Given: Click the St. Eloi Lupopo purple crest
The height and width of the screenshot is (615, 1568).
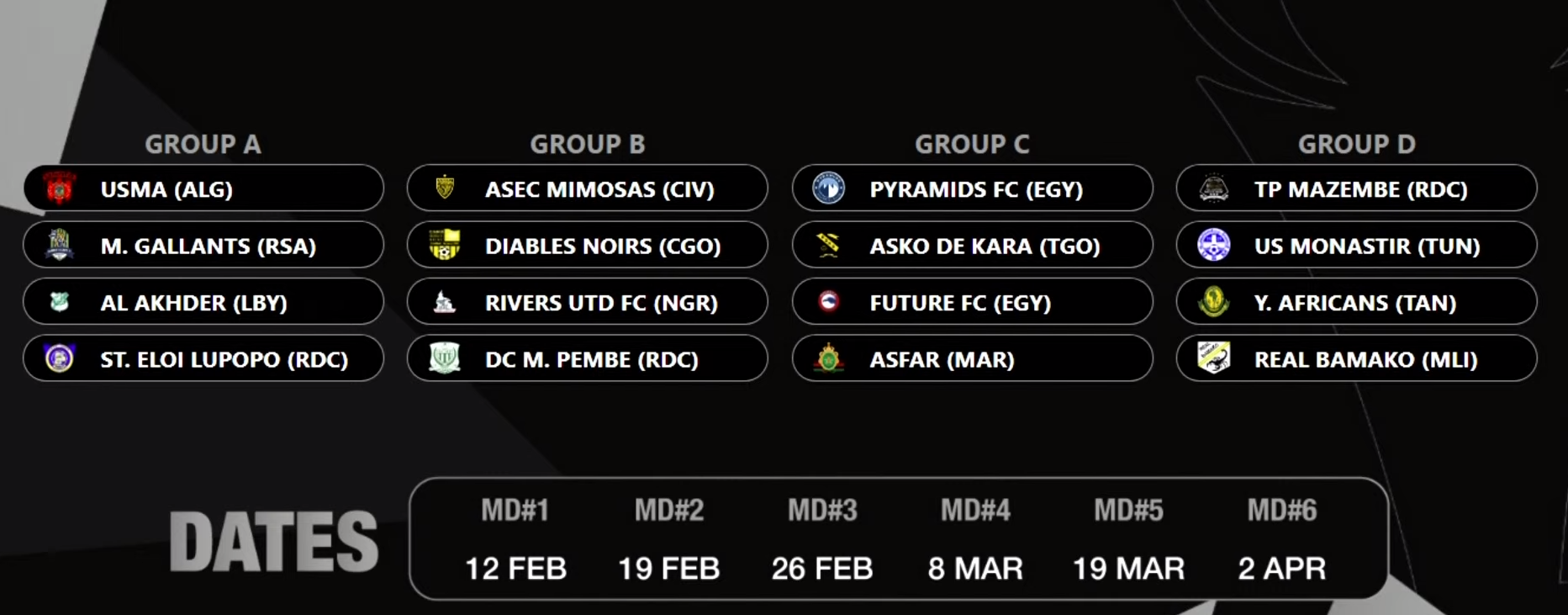Looking at the screenshot, I should [60, 358].
